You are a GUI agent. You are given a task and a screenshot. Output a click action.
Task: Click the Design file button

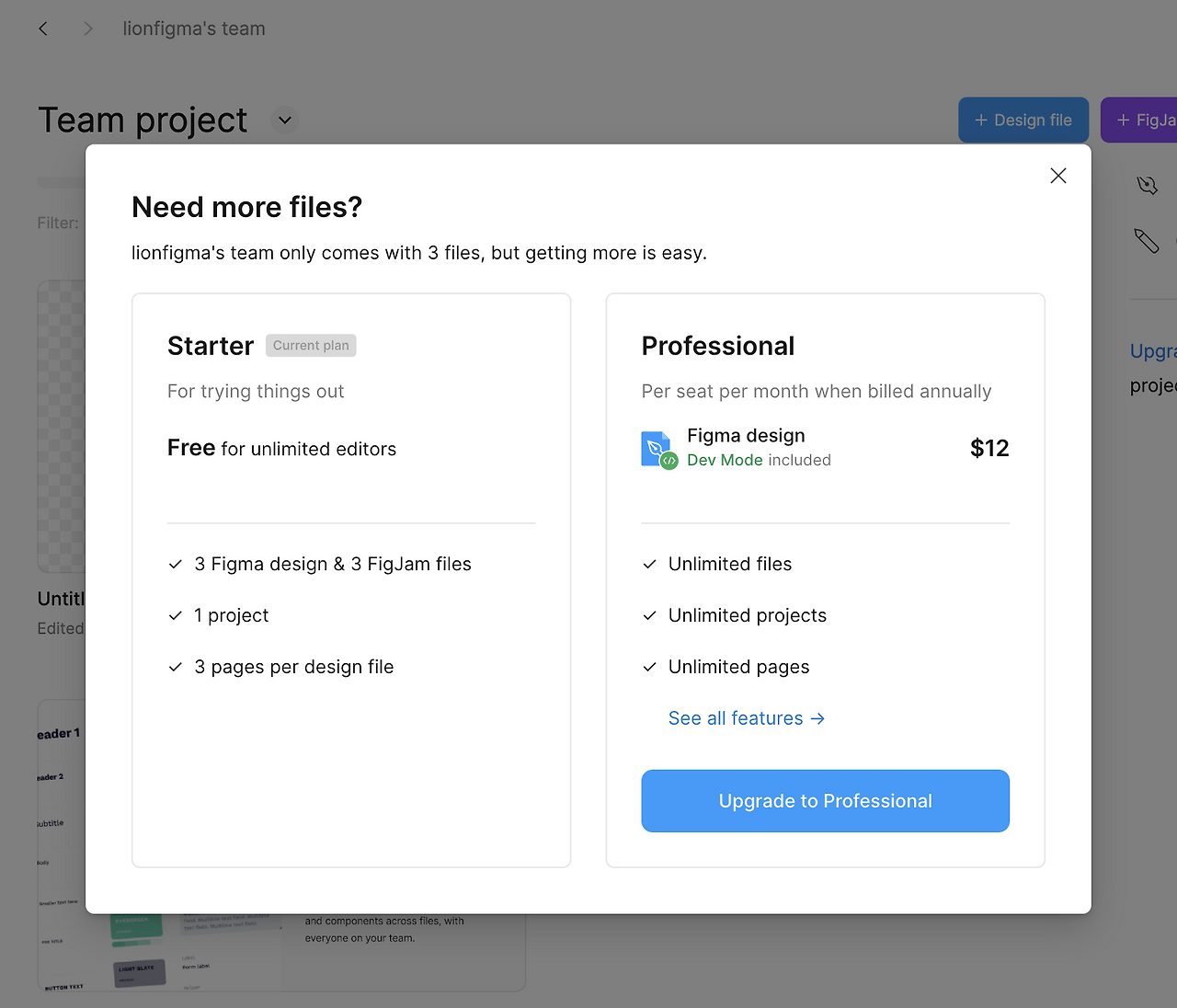pos(1023,120)
